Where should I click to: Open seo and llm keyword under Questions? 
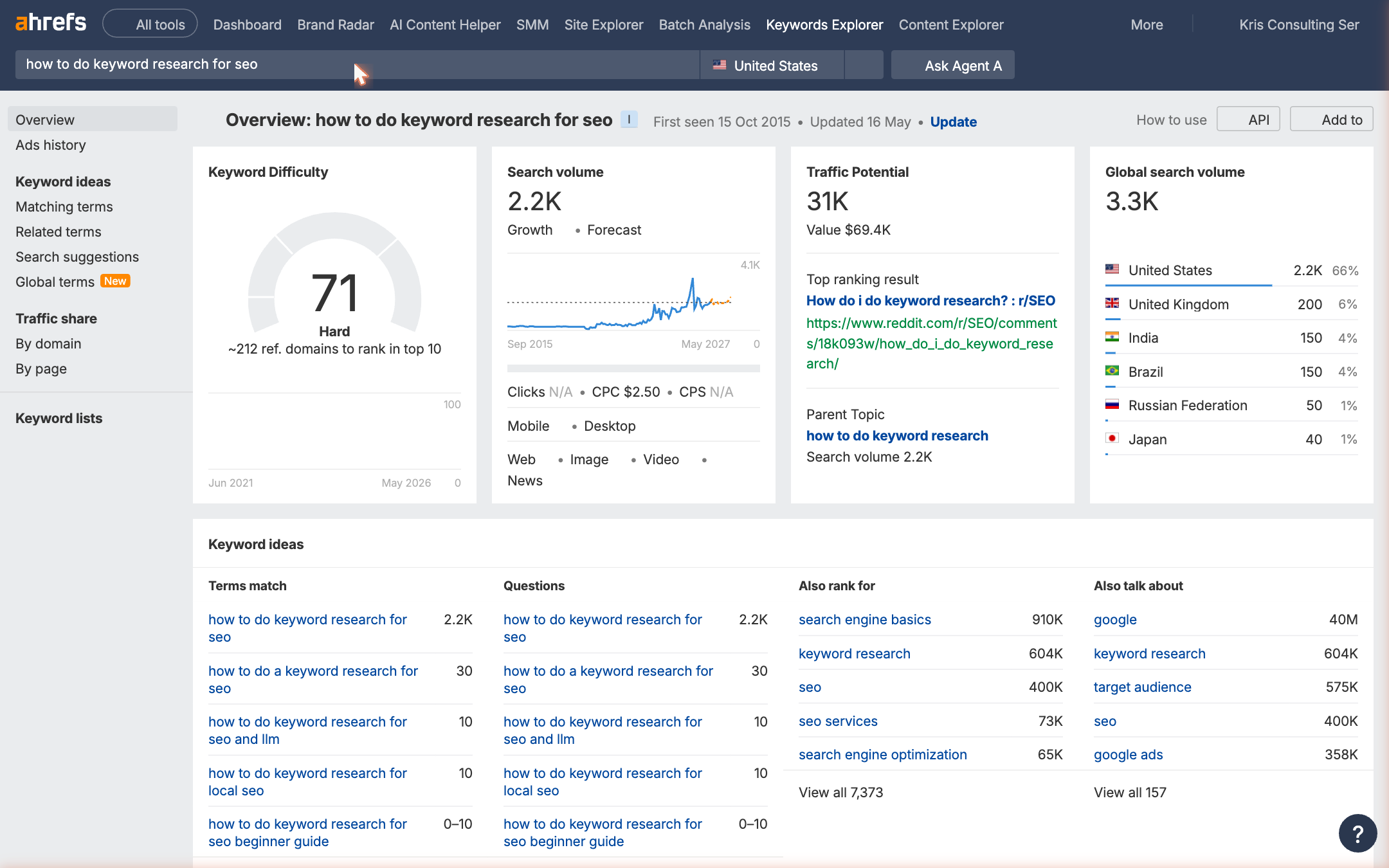pos(603,730)
